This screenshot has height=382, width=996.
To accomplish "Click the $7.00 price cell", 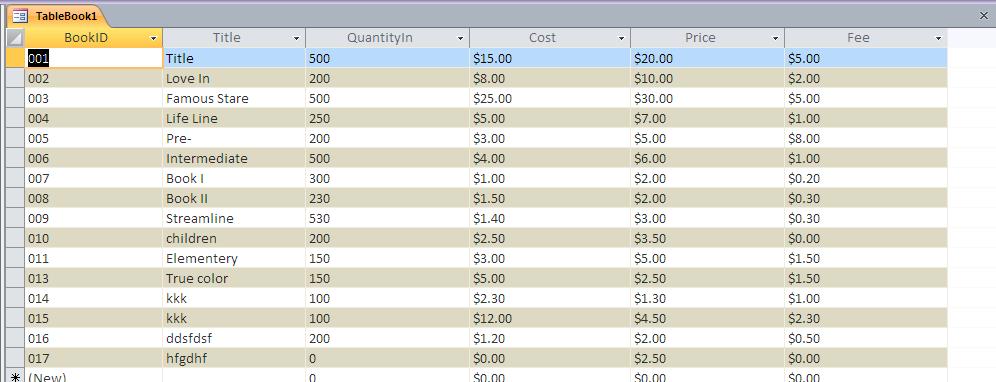I will (708, 118).
